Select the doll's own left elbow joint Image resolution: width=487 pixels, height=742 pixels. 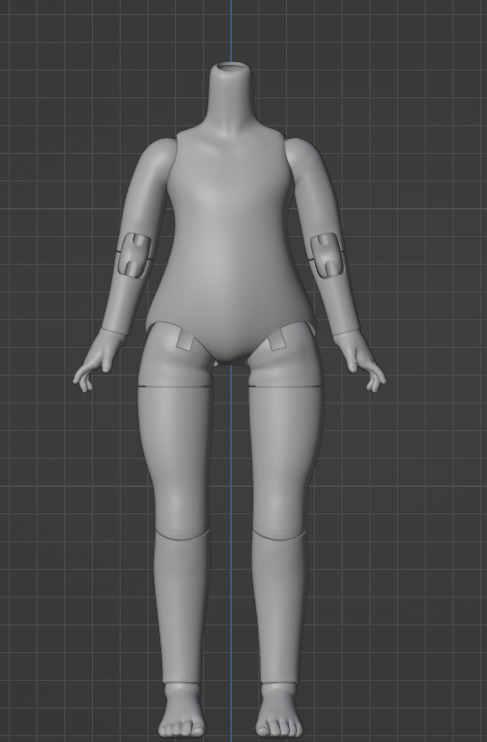click(328, 255)
